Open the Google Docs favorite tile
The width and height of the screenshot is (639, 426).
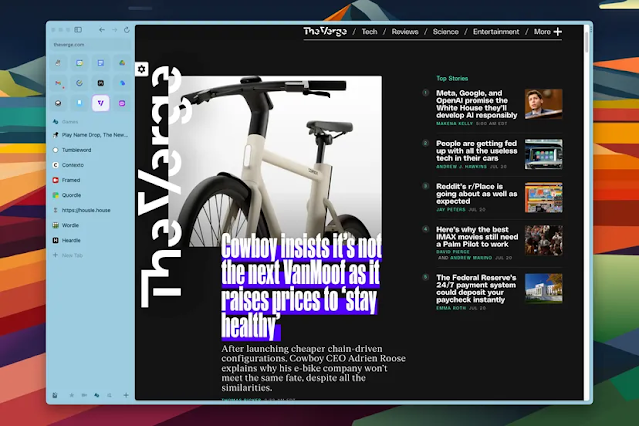[101, 63]
